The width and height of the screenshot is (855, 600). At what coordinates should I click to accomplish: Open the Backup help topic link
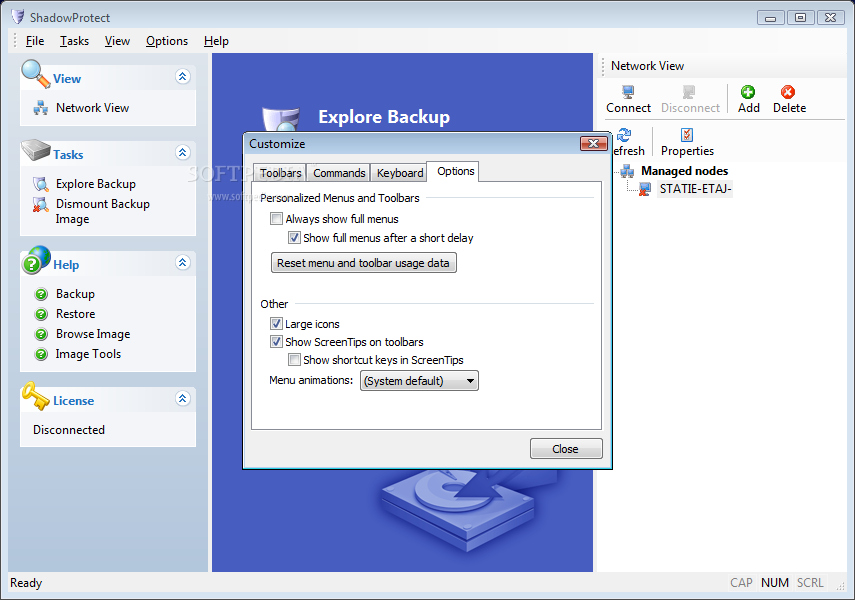(75, 294)
